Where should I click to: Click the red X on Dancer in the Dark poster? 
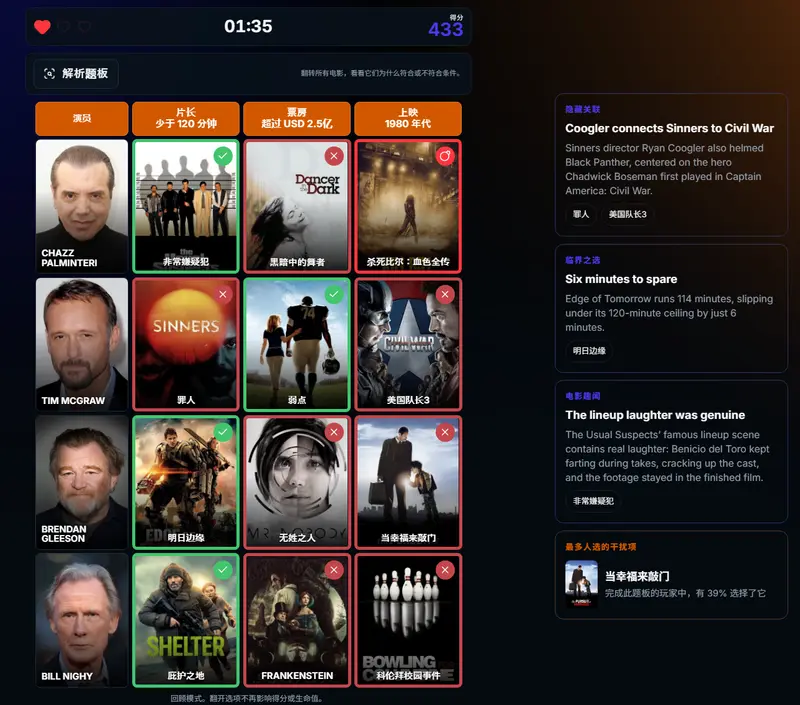(x=334, y=156)
